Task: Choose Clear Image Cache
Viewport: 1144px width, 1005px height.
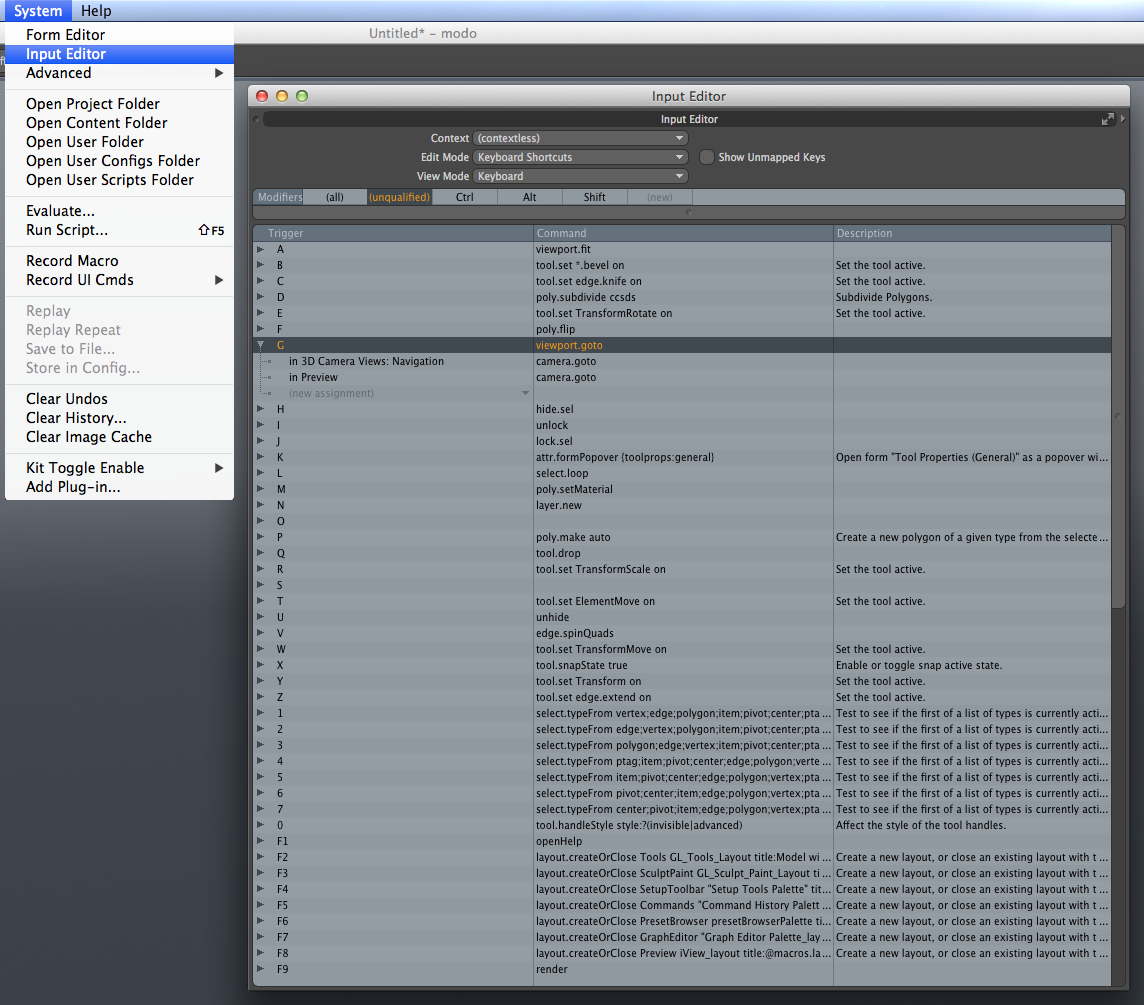Action: (120, 436)
